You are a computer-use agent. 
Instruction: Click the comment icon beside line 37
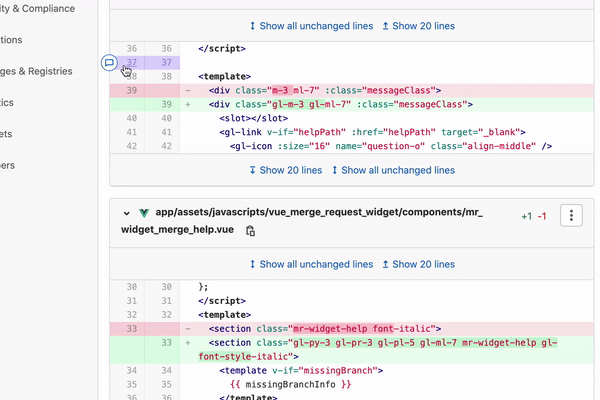pyautogui.click(x=109, y=63)
